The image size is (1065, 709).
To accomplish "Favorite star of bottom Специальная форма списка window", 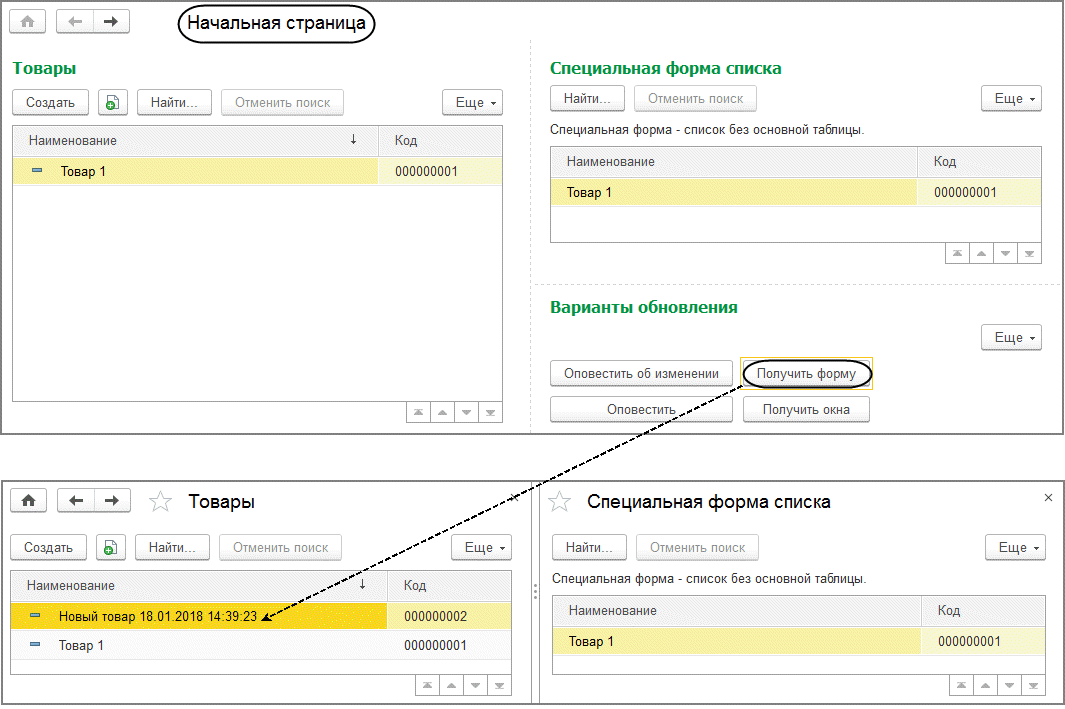I will coord(560,501).
